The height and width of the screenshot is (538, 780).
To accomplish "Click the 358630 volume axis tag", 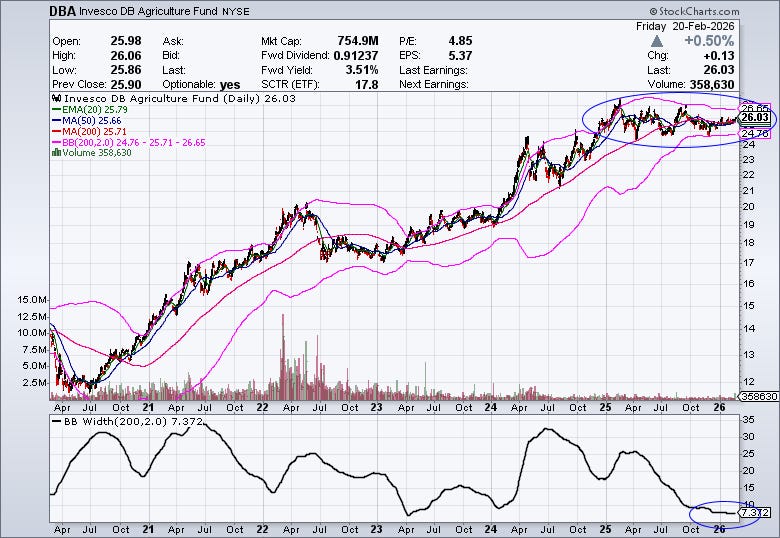I will click(758, 396).
